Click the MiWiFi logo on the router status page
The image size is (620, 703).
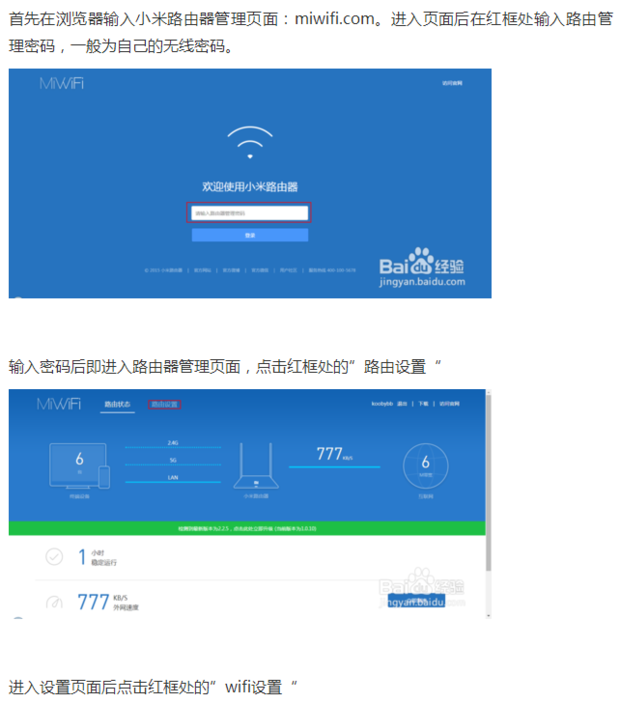[x=59, y=404]
